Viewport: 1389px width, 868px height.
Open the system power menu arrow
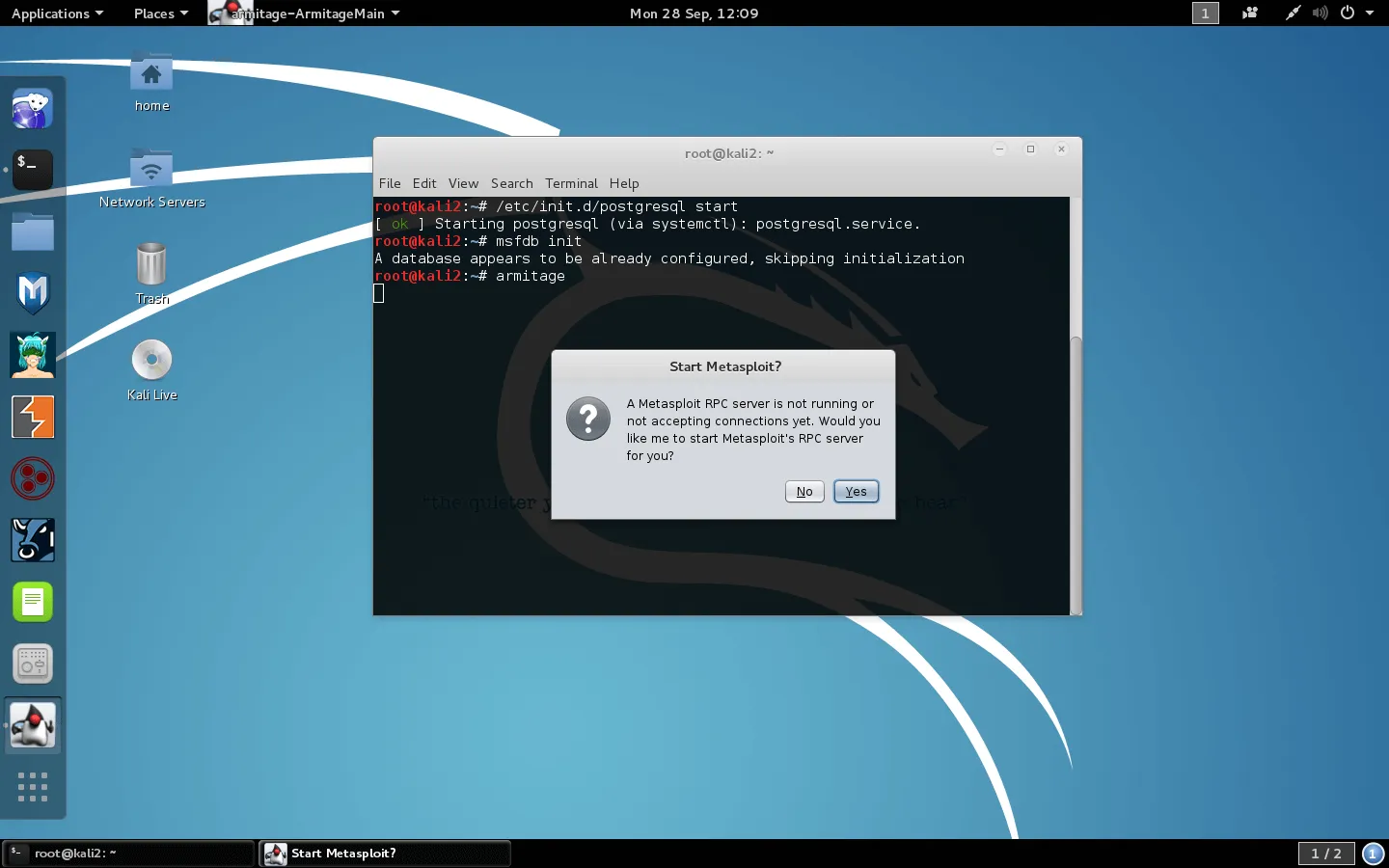click(x=1370, y=14)
